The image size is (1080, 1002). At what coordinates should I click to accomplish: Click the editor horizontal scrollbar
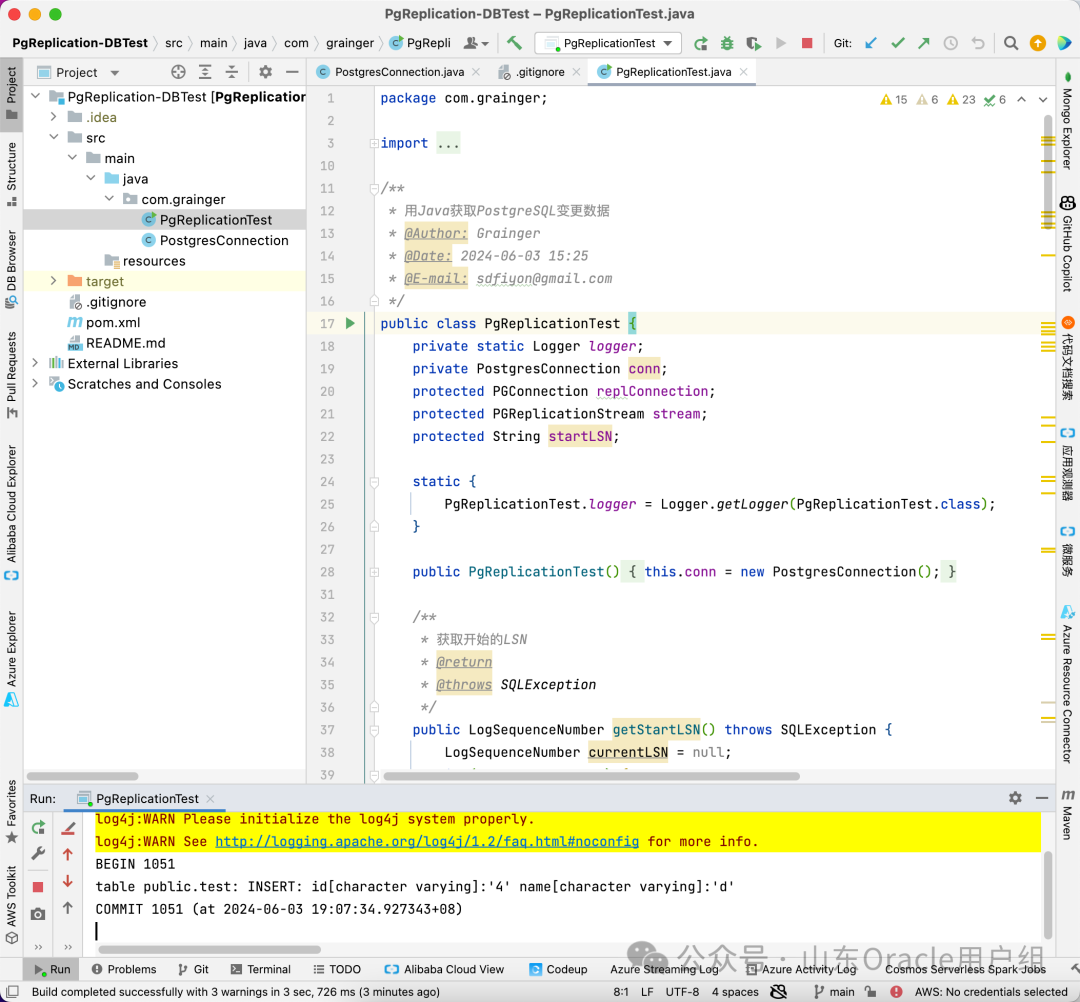(x=590, y=776)
